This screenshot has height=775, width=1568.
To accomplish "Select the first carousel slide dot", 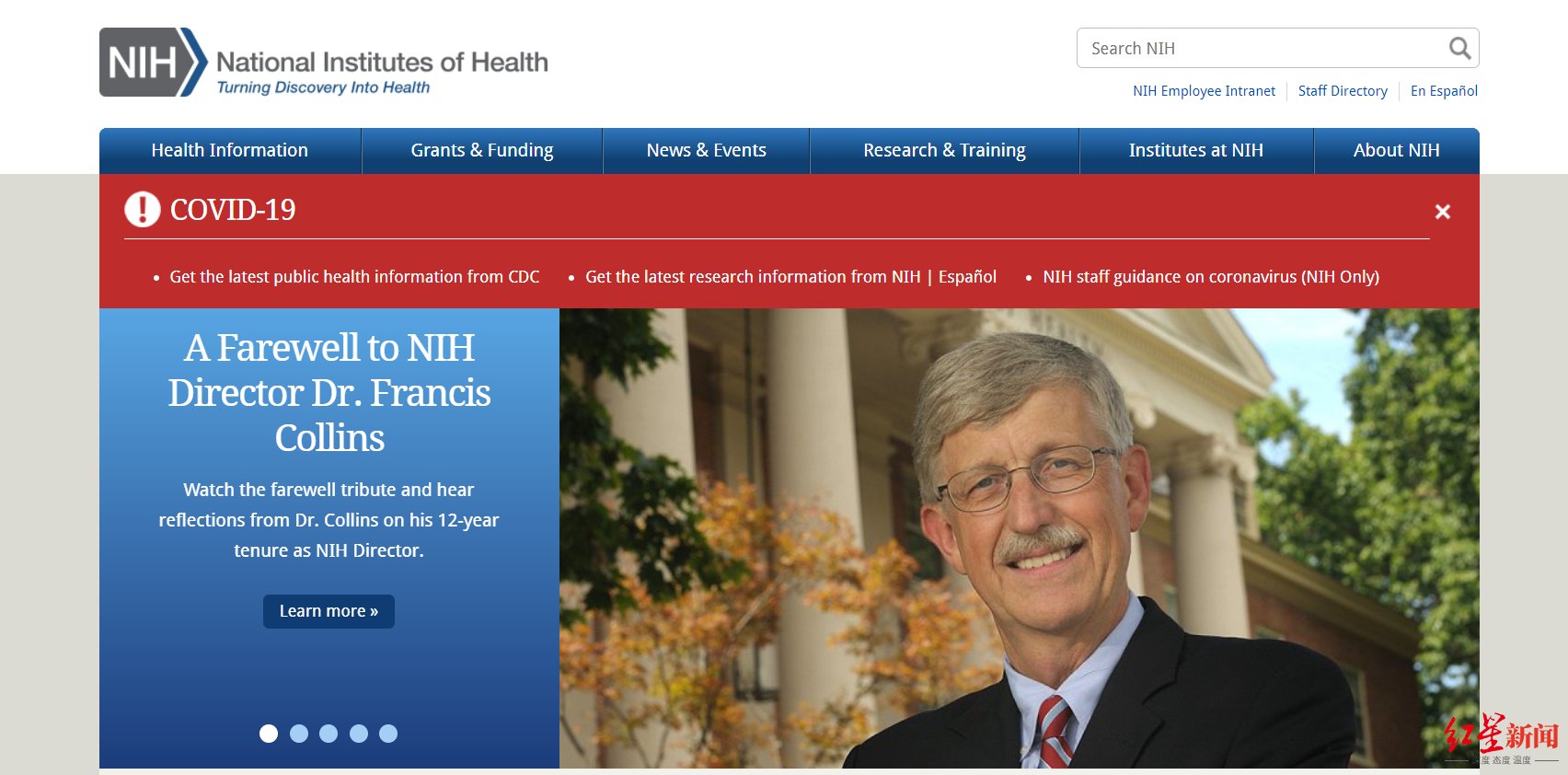I will (x=269, y=734).
